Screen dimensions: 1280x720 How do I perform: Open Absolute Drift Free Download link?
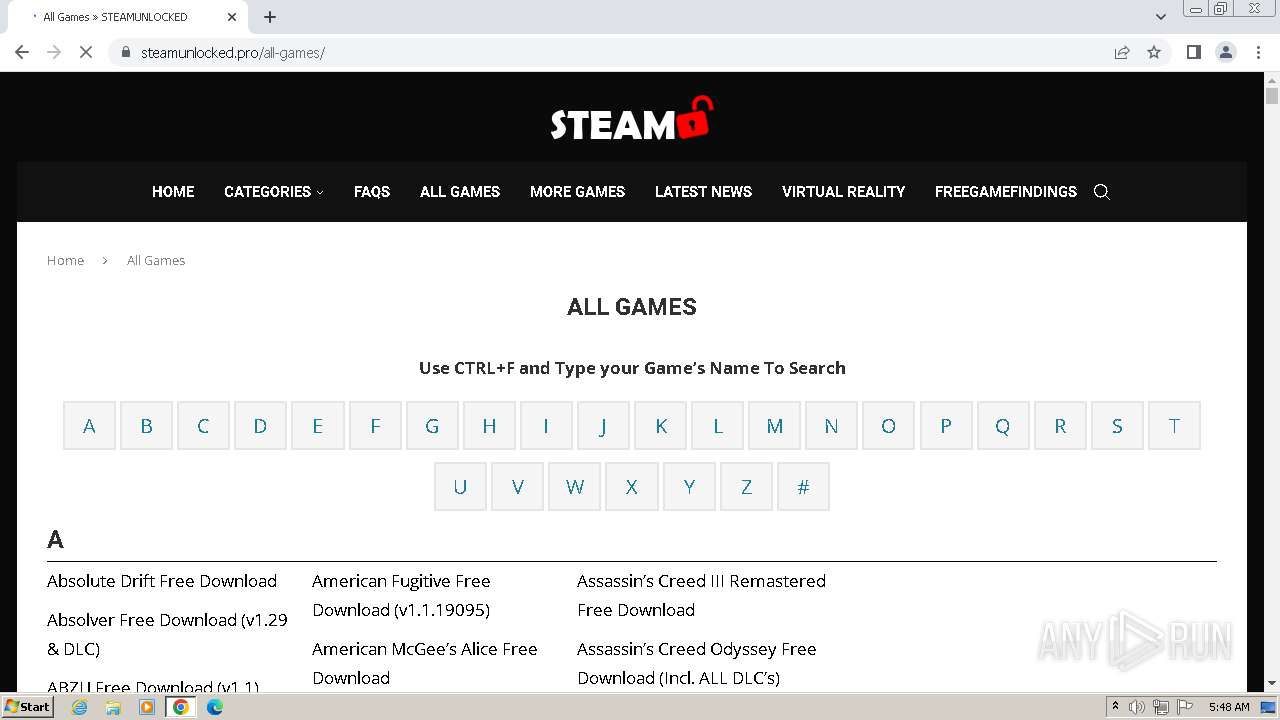[162, 581]
